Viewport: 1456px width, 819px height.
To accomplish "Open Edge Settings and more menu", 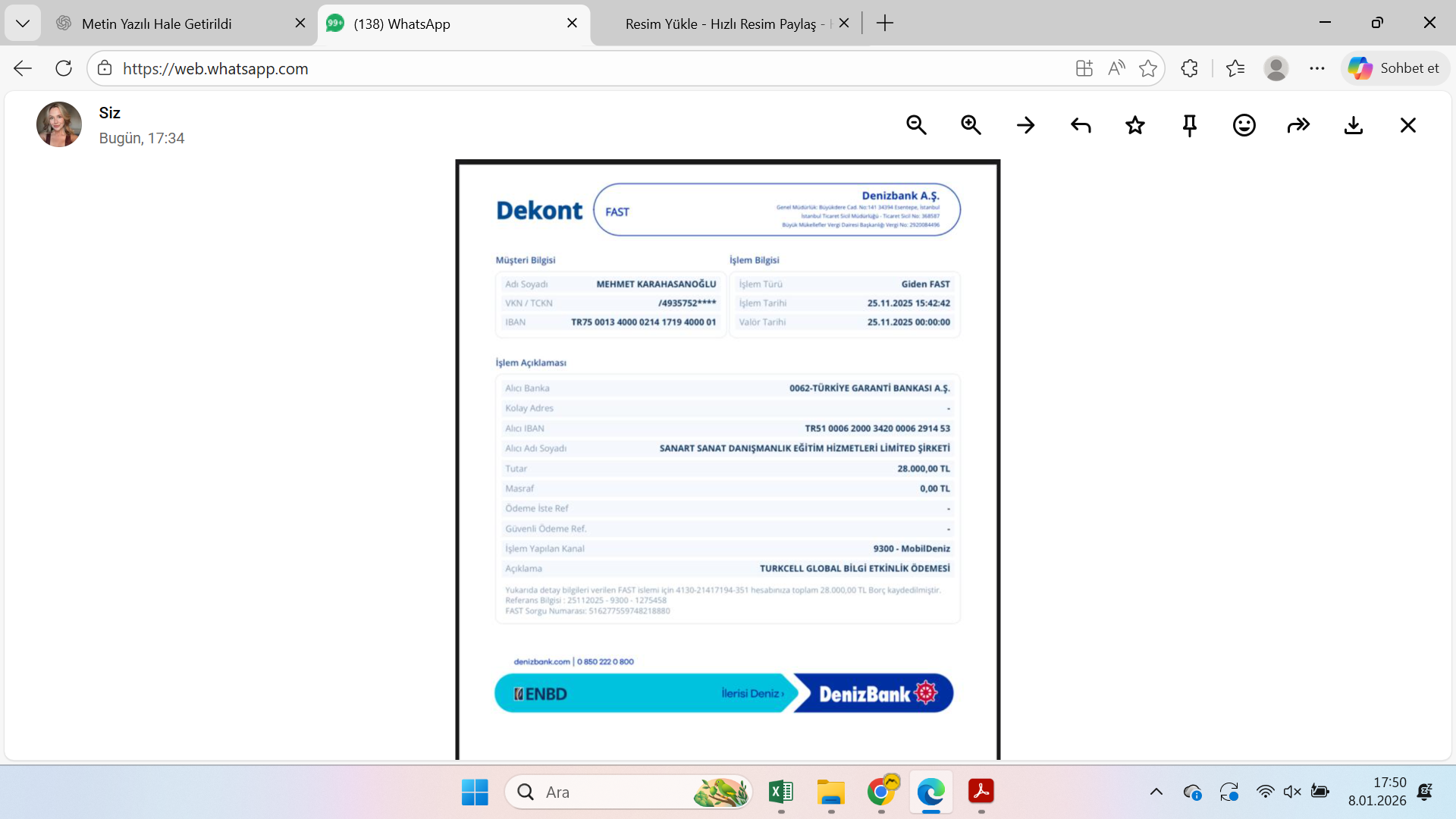I will (x=1317, y=68).
